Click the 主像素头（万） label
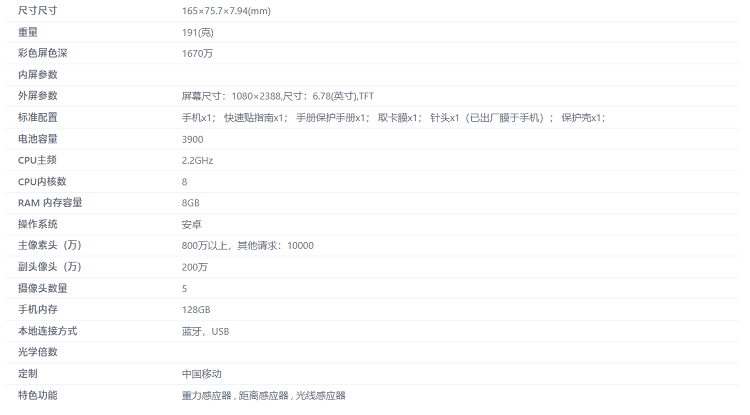Viewport: 750px width, 415px height. click(x=50, y=245)
